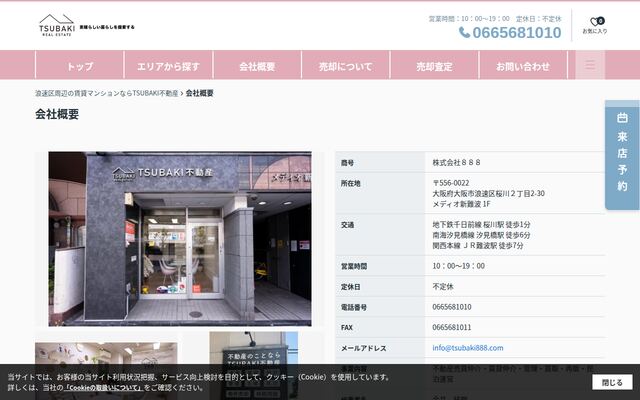Open the office interior thumbnail photo

(106, 371)
